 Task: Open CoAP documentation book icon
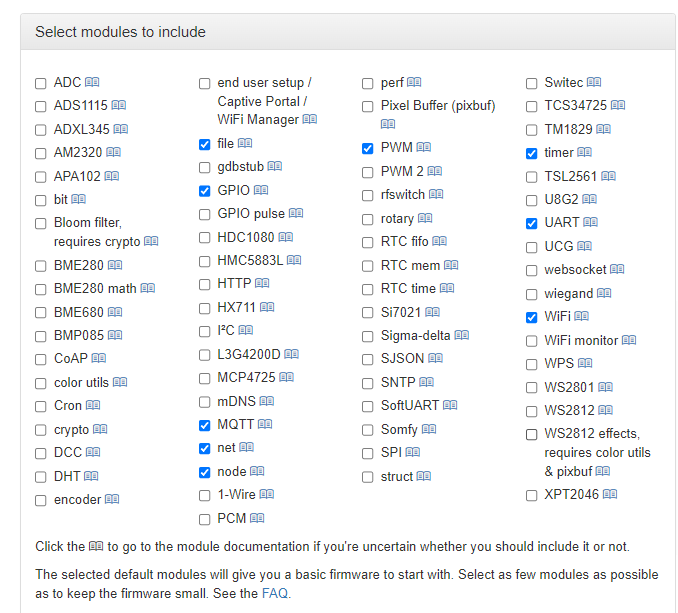coord(99,358)
